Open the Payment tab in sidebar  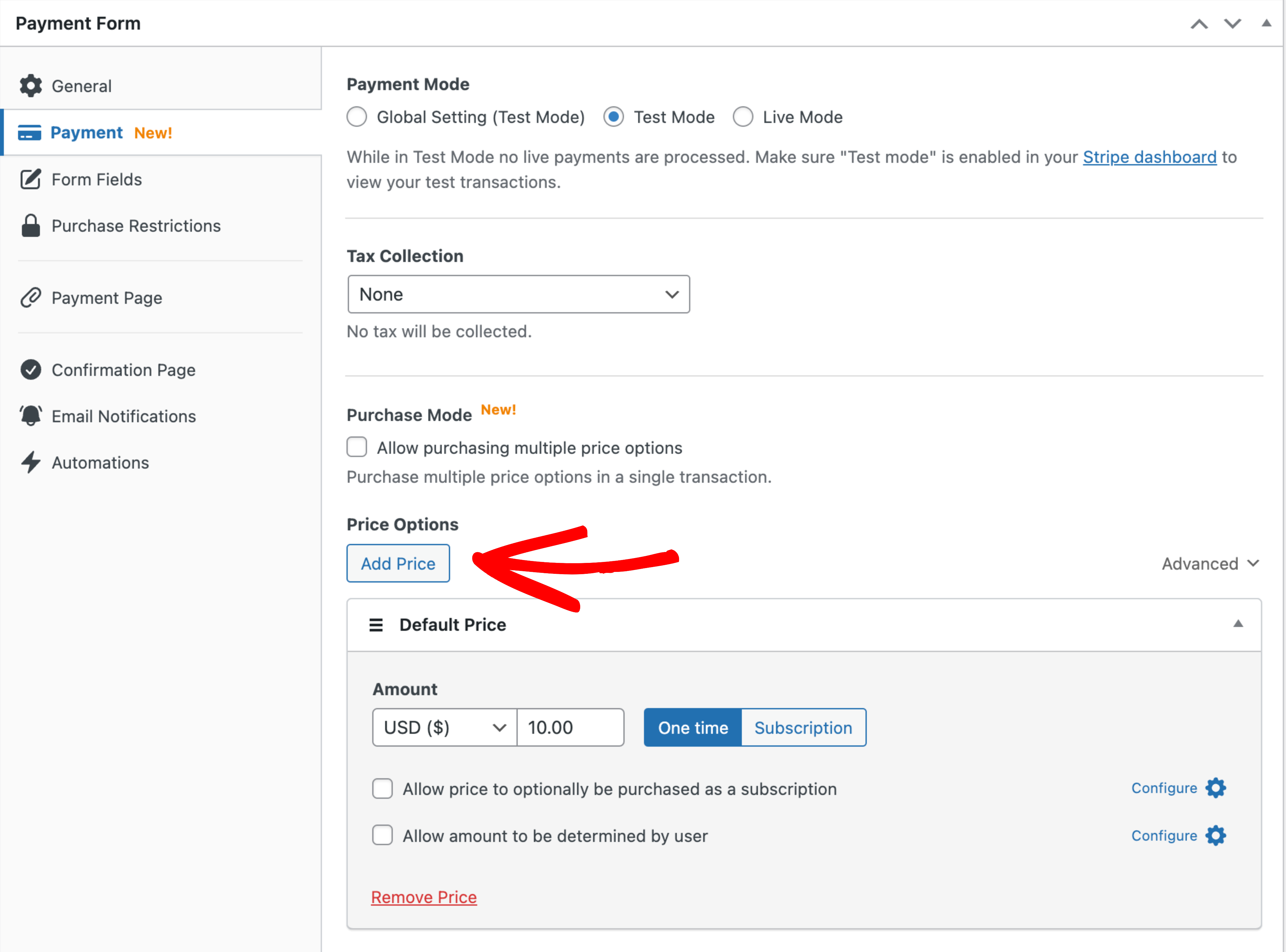[87, 133]
